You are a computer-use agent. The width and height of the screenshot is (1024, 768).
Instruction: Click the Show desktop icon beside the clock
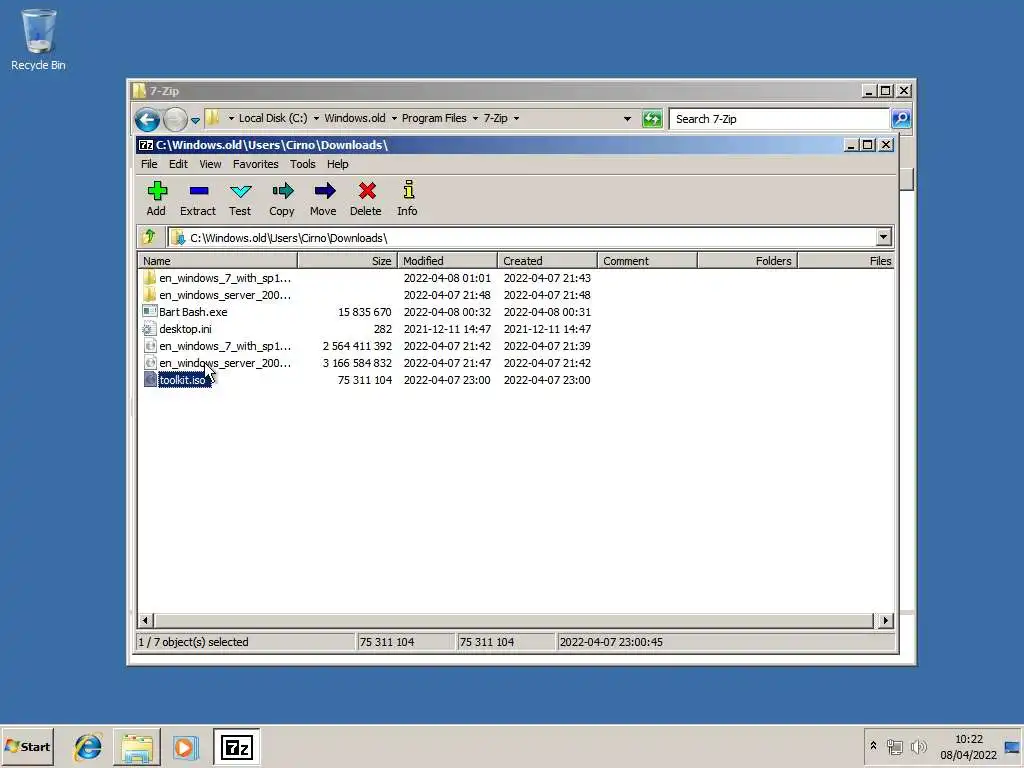(x=1012, y=747)
